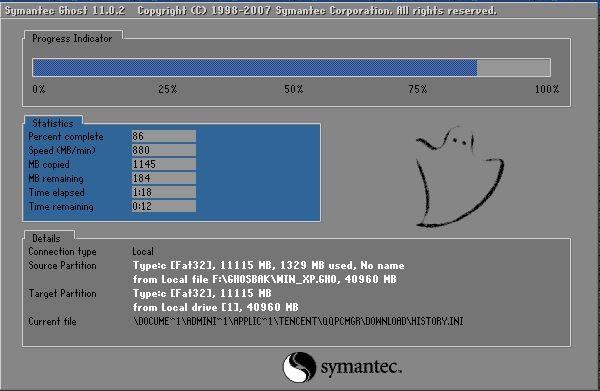
Task: Click the symantec wordmark
Action: tap(361, 367)
